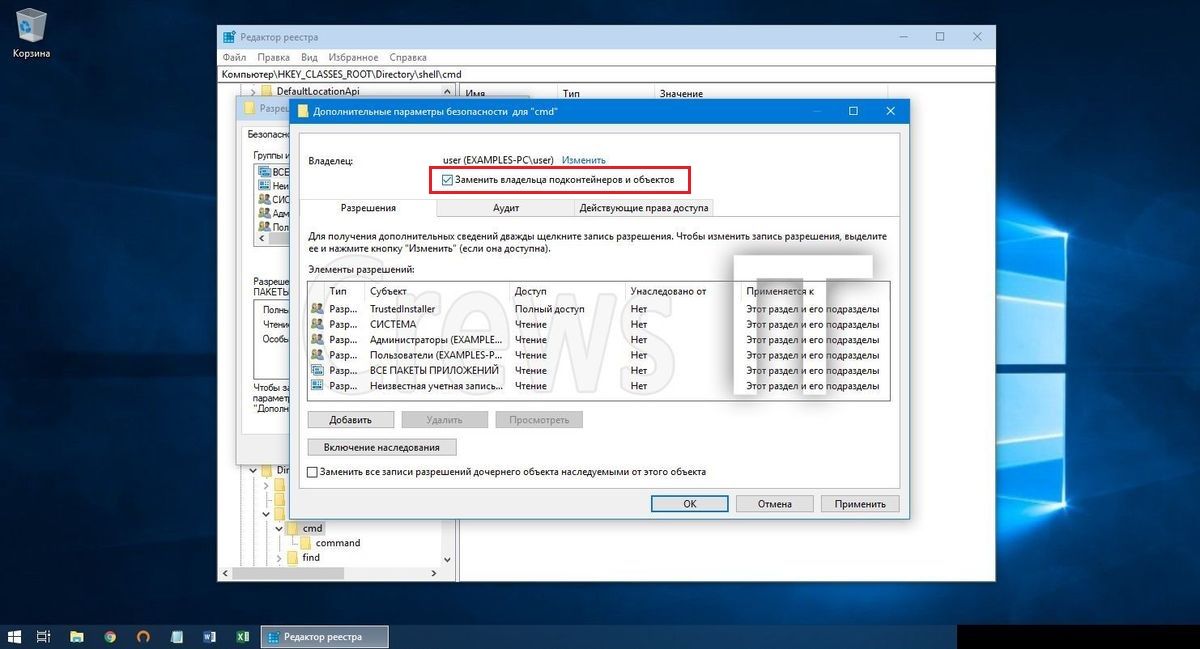Select the ВСЕ ПАКЕТЫ ПРИЛОЖЕНИЙ entry

point(599,370)
